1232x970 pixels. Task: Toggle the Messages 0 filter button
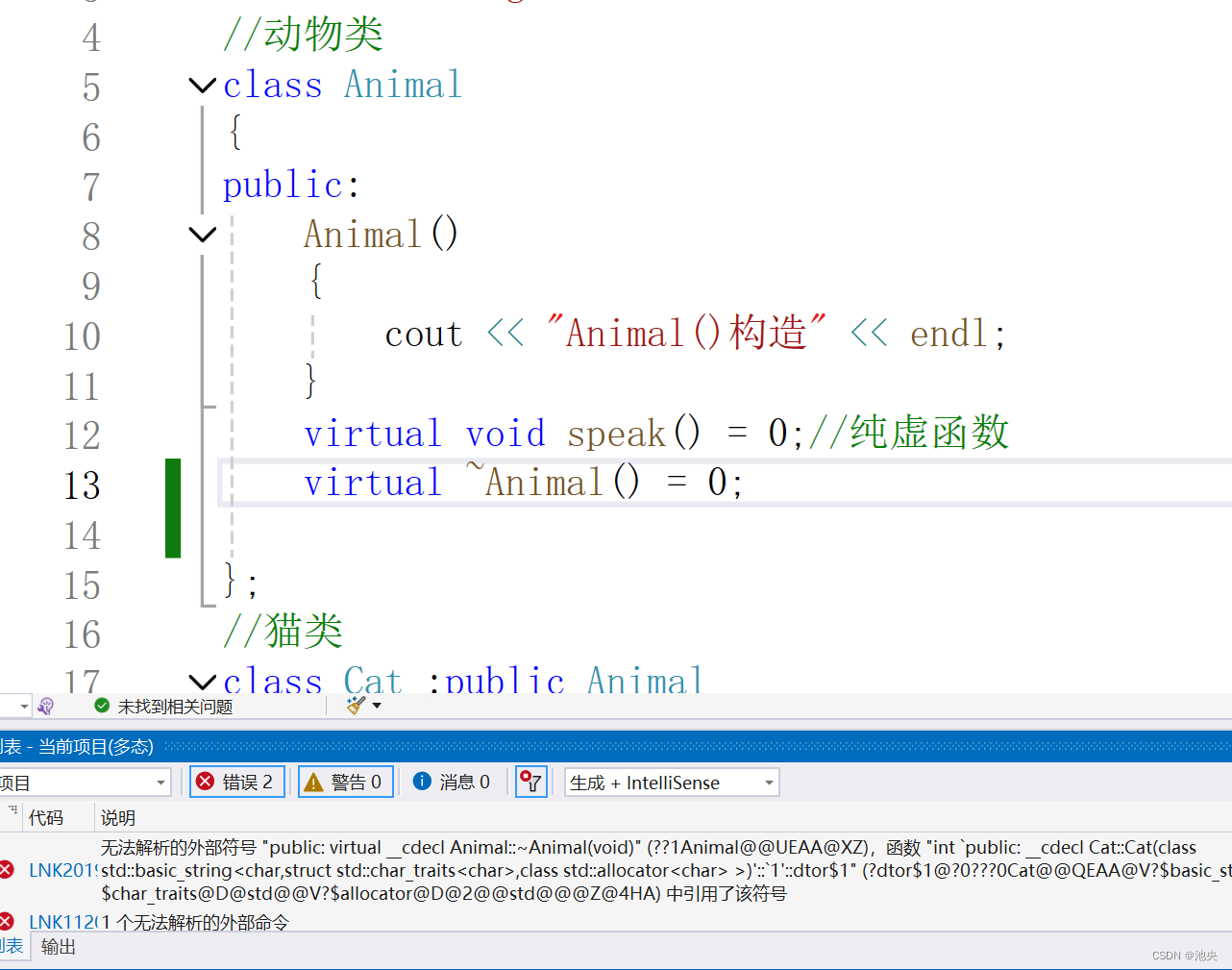[452, 783]
